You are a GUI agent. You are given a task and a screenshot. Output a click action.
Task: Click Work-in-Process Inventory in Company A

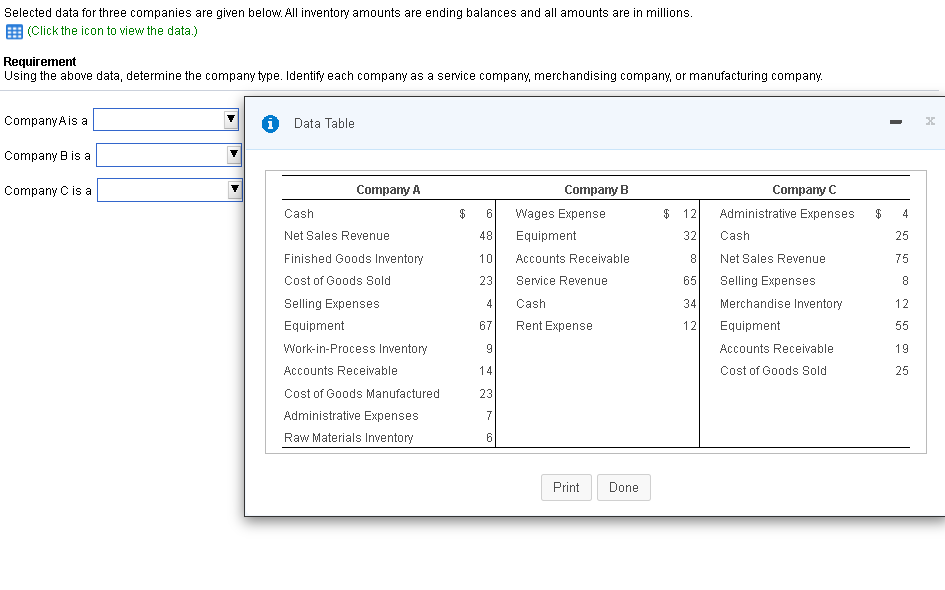[355, 348]
